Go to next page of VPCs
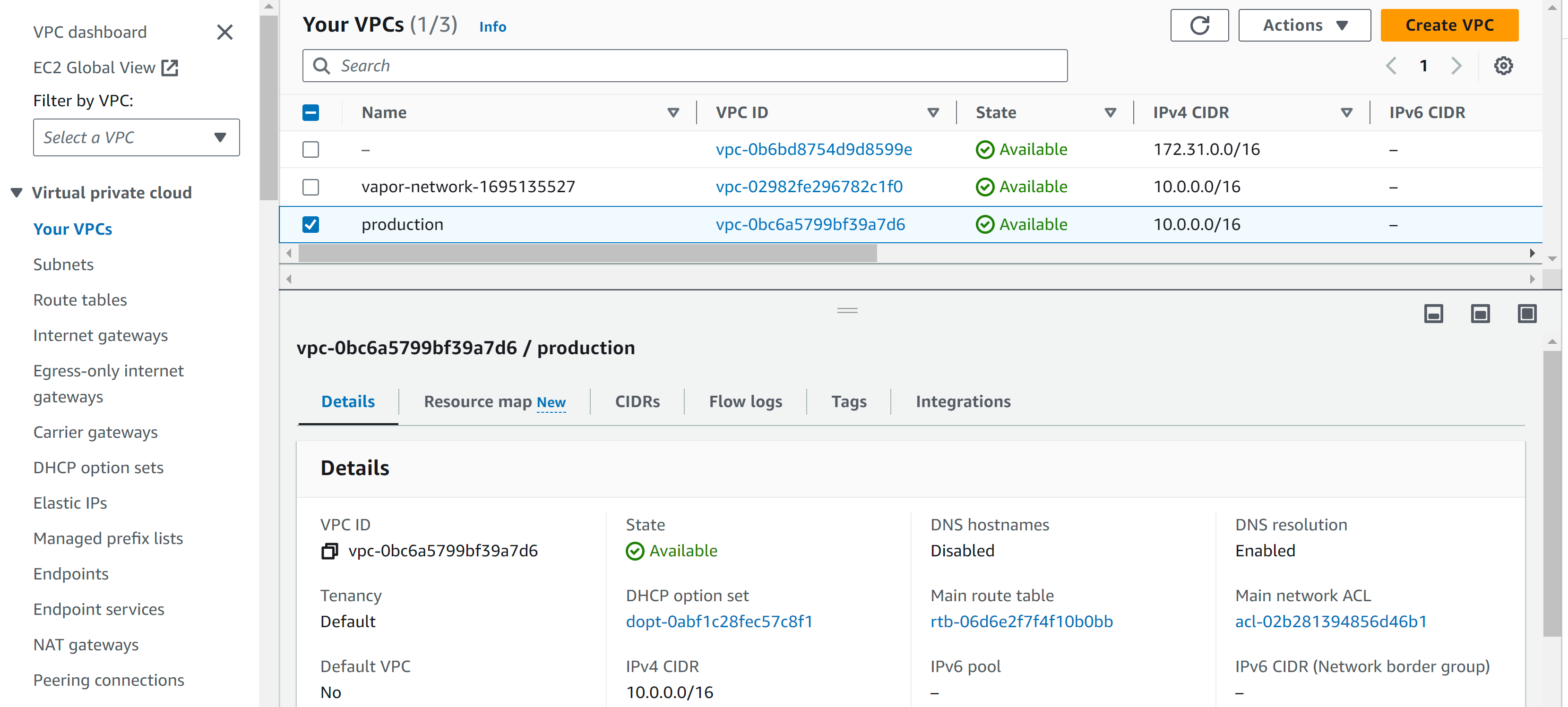The height and width of the screenshot is (707, 1568). pos(1456,66)
